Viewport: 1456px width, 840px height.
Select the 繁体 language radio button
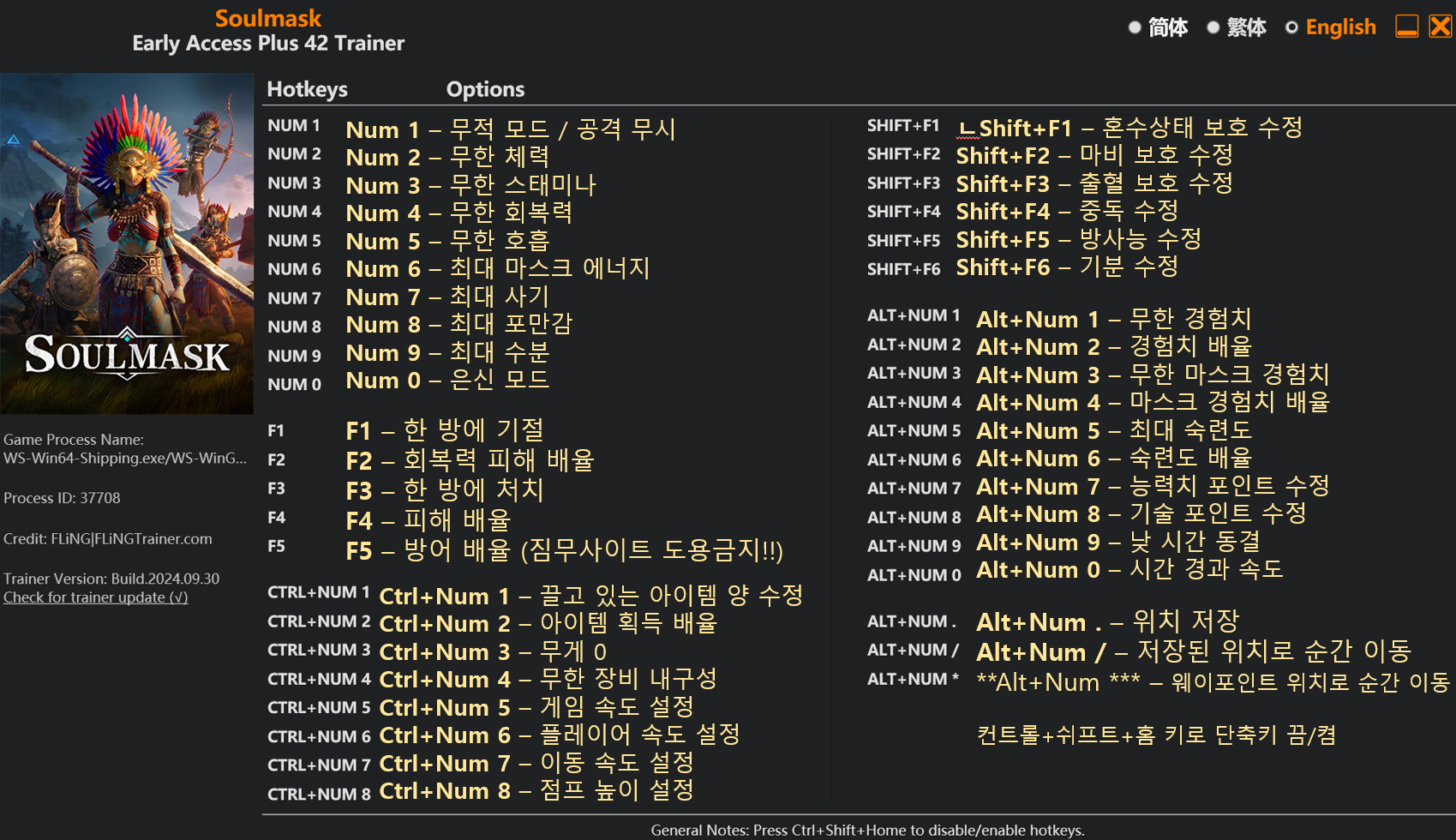pyautogui.click(x=1213, y=27)
